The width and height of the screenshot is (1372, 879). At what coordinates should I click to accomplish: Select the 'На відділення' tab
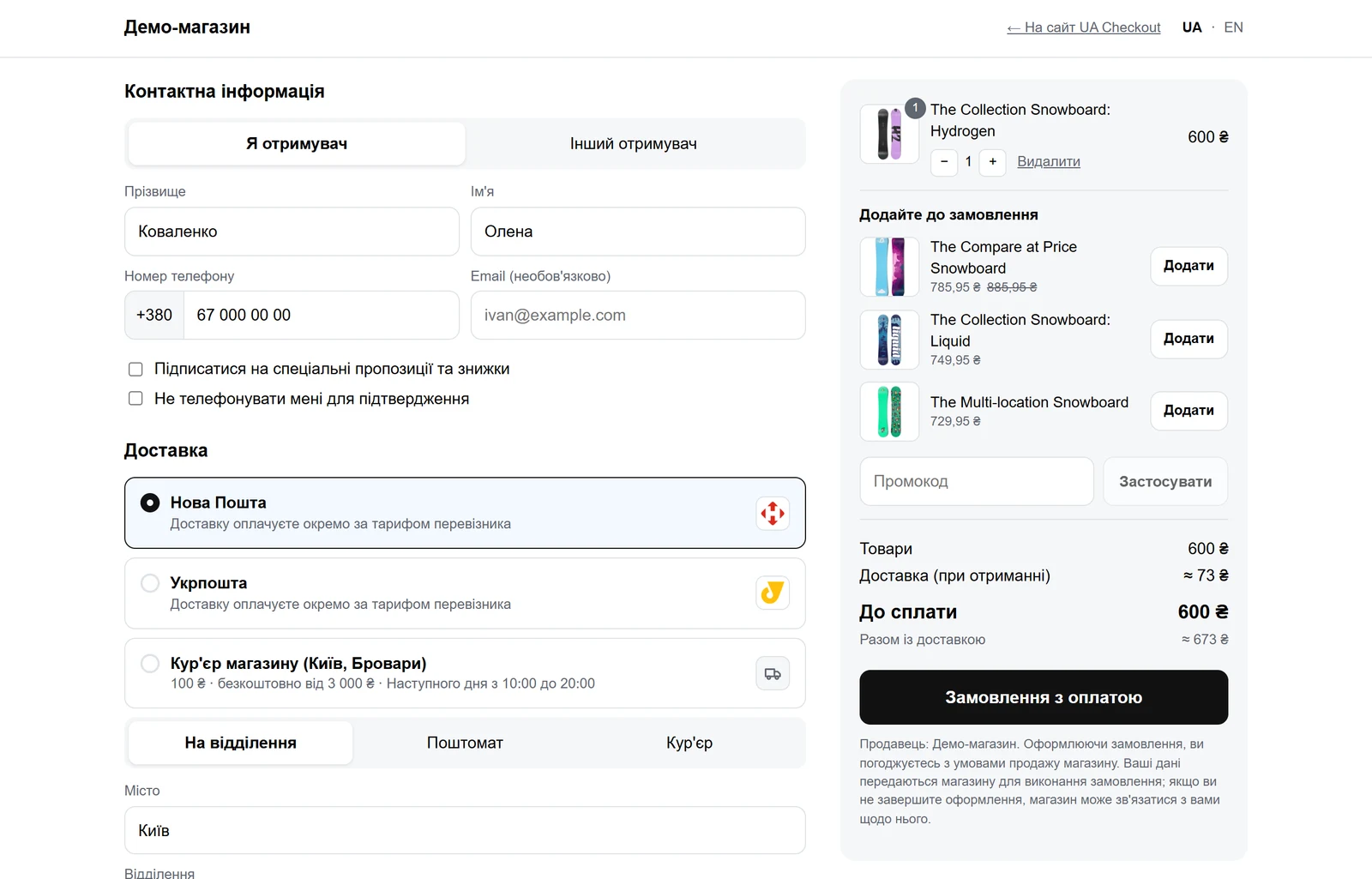(241, 743)
